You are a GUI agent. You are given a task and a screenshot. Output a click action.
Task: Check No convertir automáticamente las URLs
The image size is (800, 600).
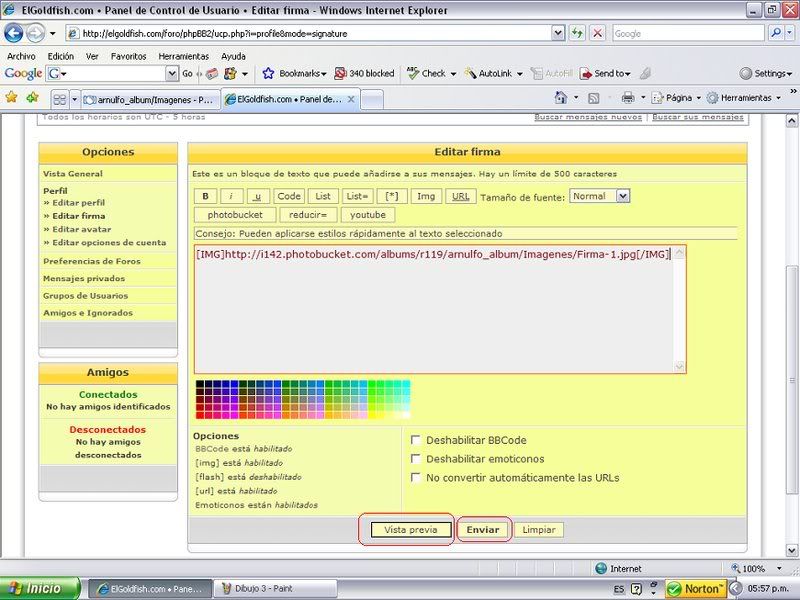[416, 478]
